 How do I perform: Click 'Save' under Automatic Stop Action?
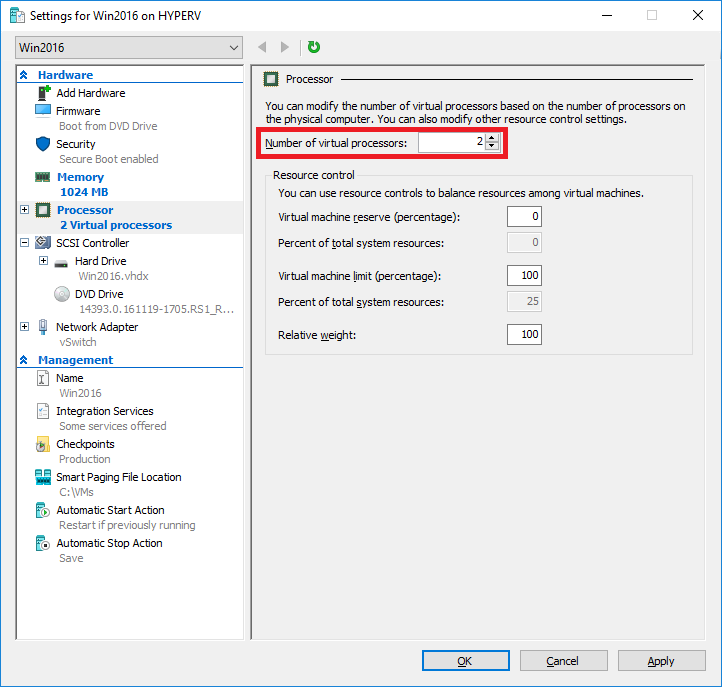tap(71, 559)
